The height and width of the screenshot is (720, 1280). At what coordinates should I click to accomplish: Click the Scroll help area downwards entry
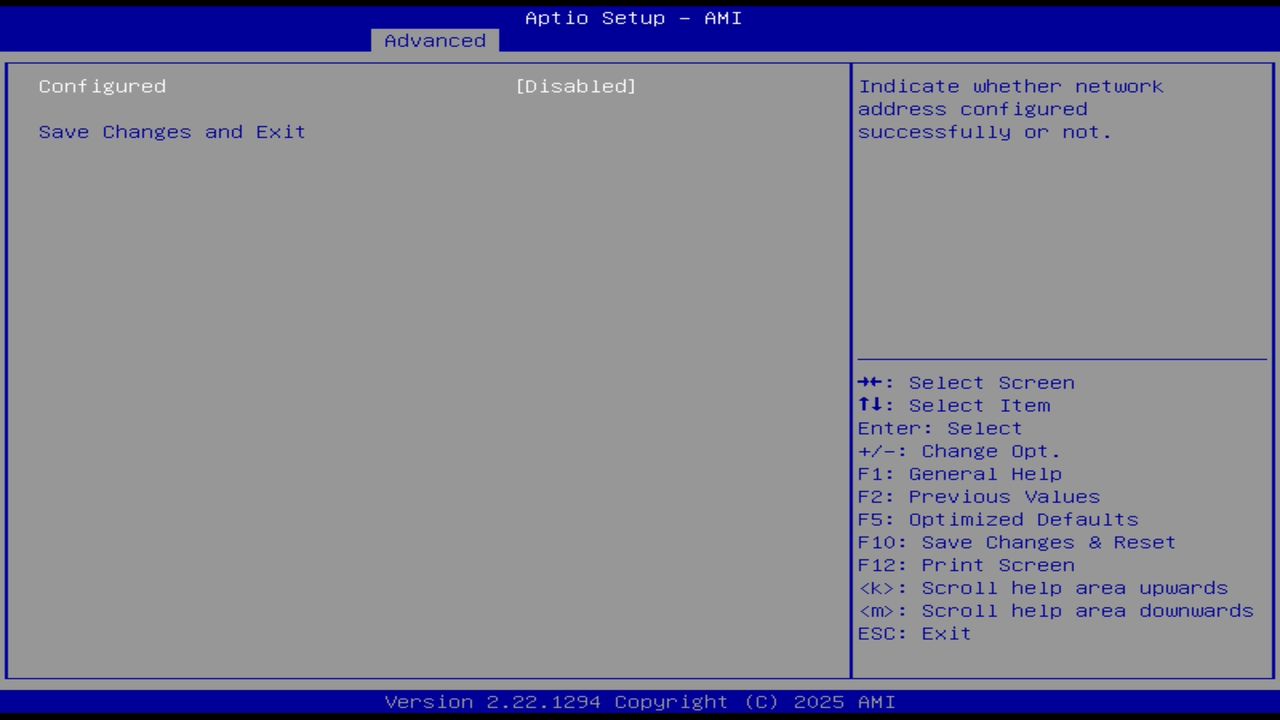(1055, 610)
